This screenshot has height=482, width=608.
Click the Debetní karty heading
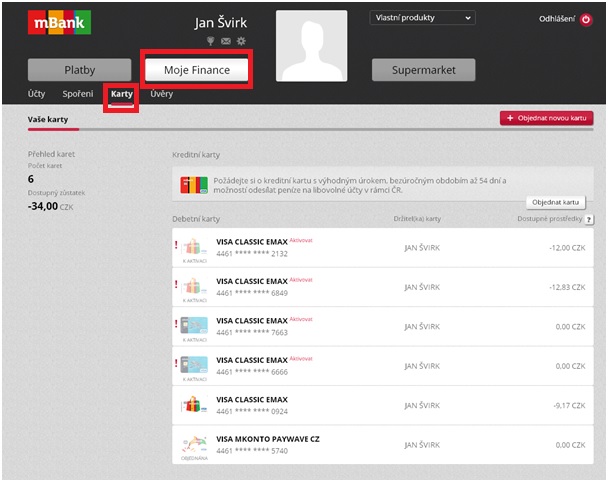point(196,219)
